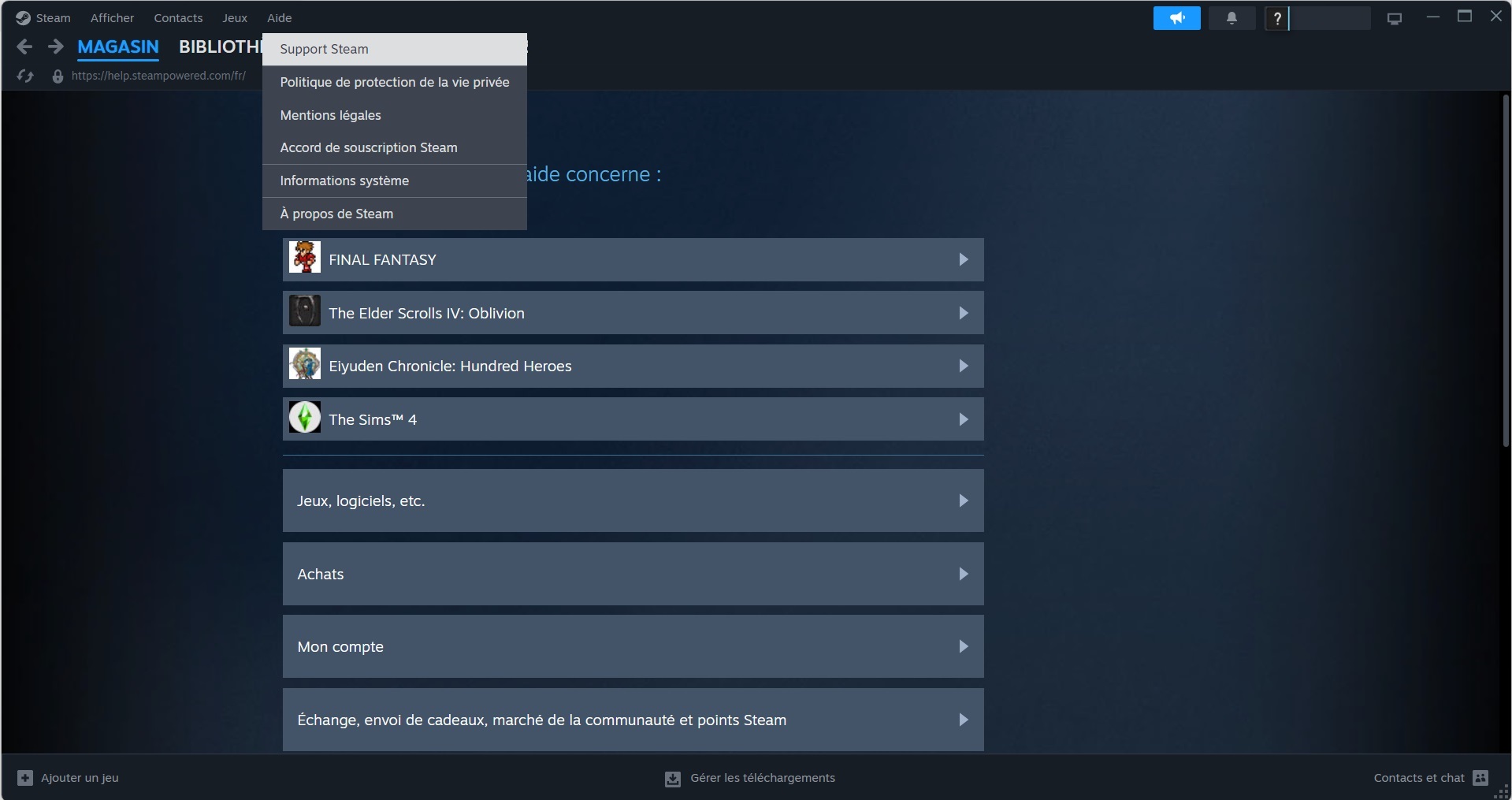Open the Jeux menu

pos(235,17)
